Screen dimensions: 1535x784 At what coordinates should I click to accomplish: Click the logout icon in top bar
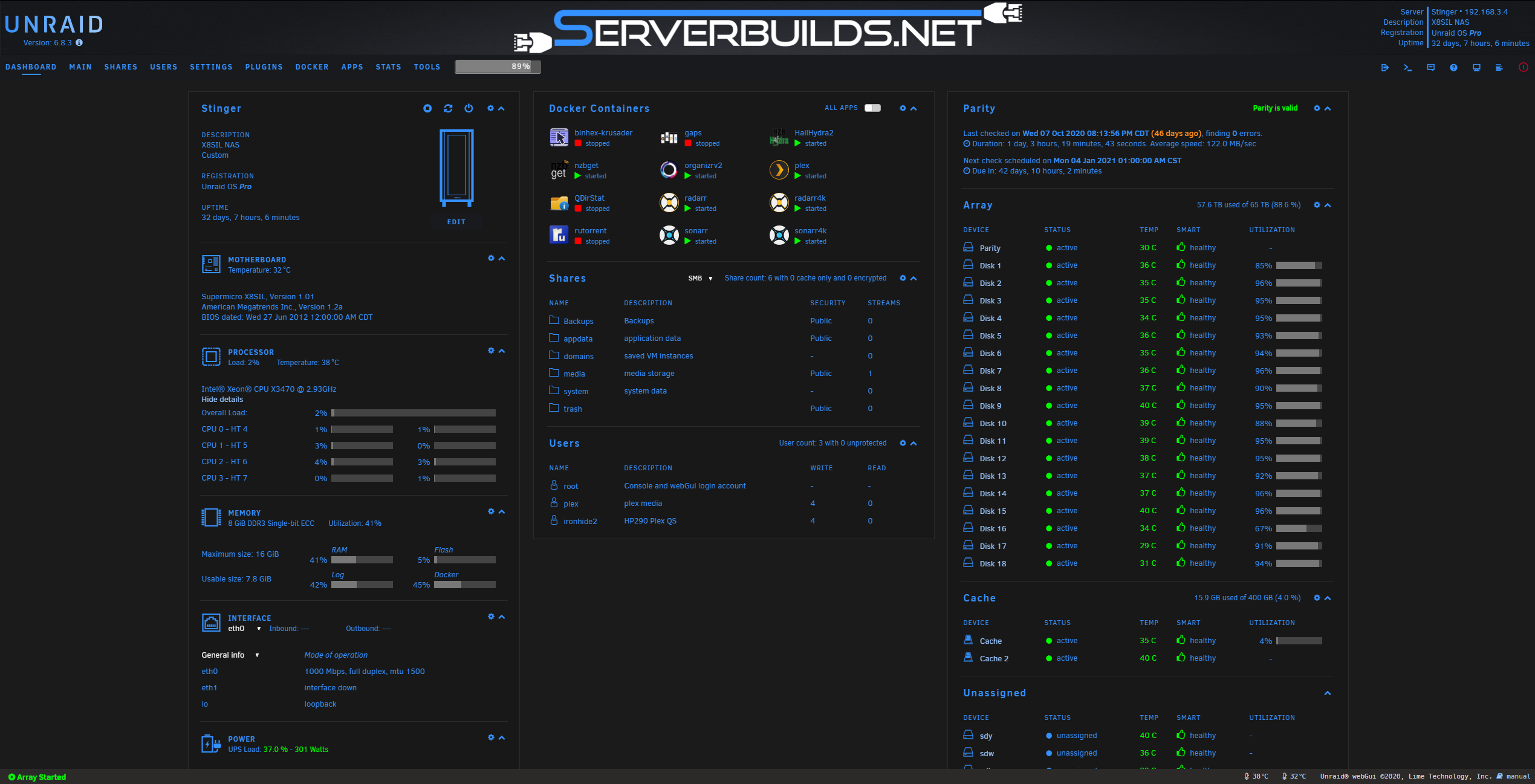click(x=1385, y=67)
